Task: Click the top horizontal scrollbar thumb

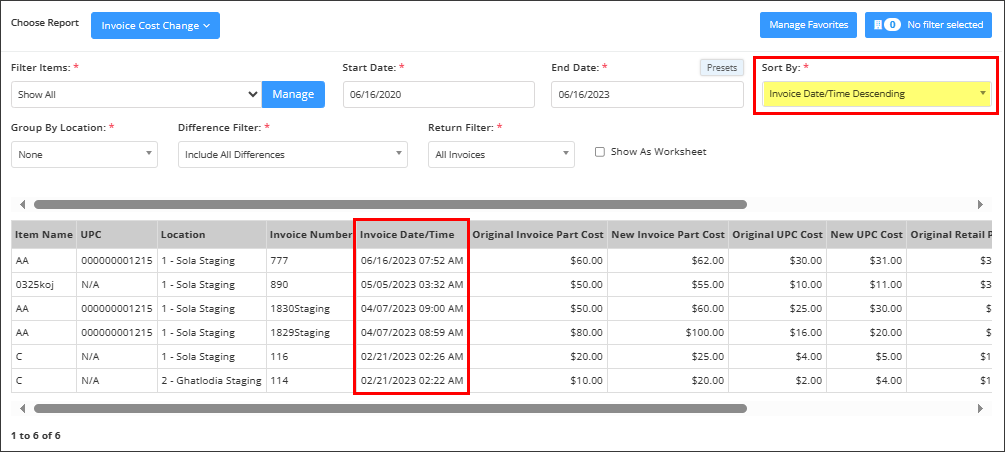Action: [390, 205]
